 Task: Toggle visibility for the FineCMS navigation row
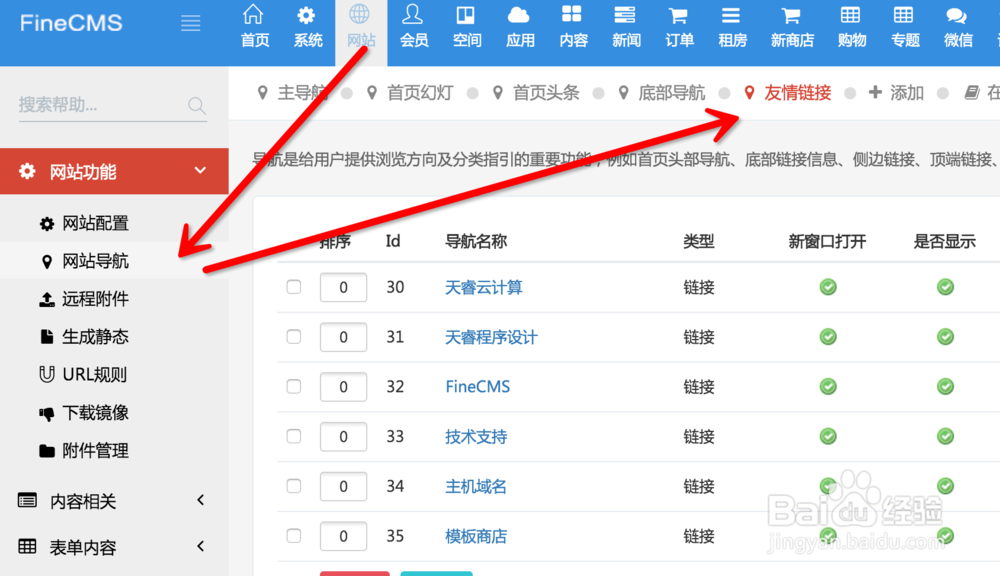pos(945,387)
